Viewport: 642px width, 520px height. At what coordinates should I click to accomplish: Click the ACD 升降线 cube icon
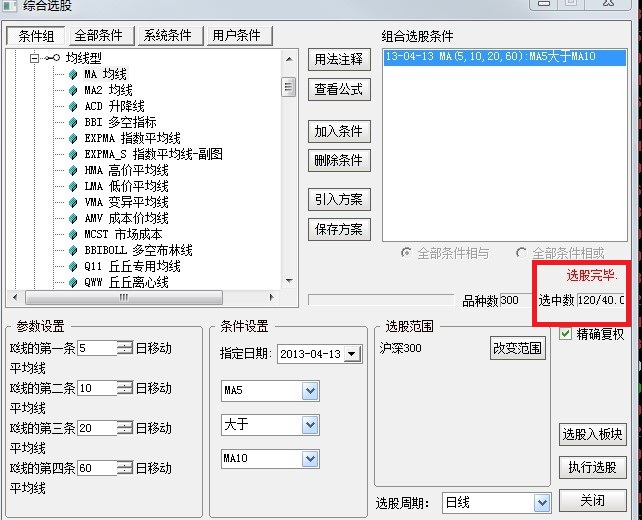(x=73, y=106)
